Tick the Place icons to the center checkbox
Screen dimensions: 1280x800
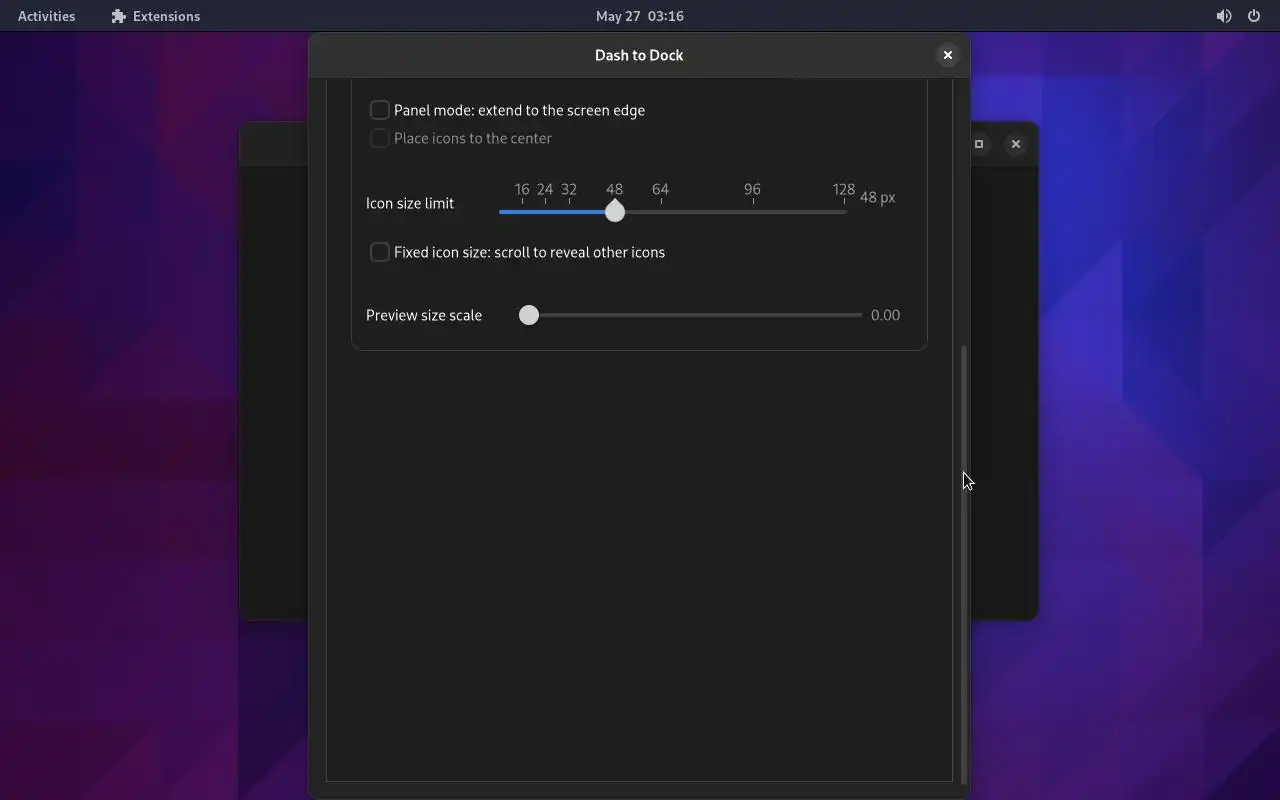tap(380, 138)
